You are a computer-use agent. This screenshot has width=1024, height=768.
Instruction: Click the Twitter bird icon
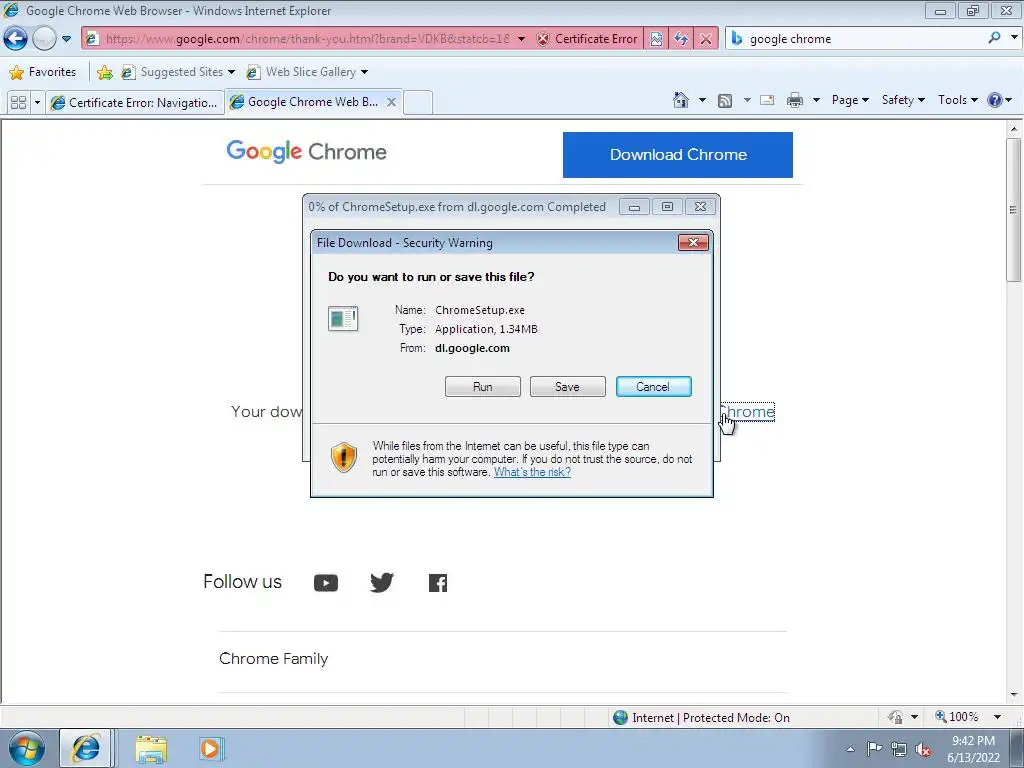(x=382, y=582)
